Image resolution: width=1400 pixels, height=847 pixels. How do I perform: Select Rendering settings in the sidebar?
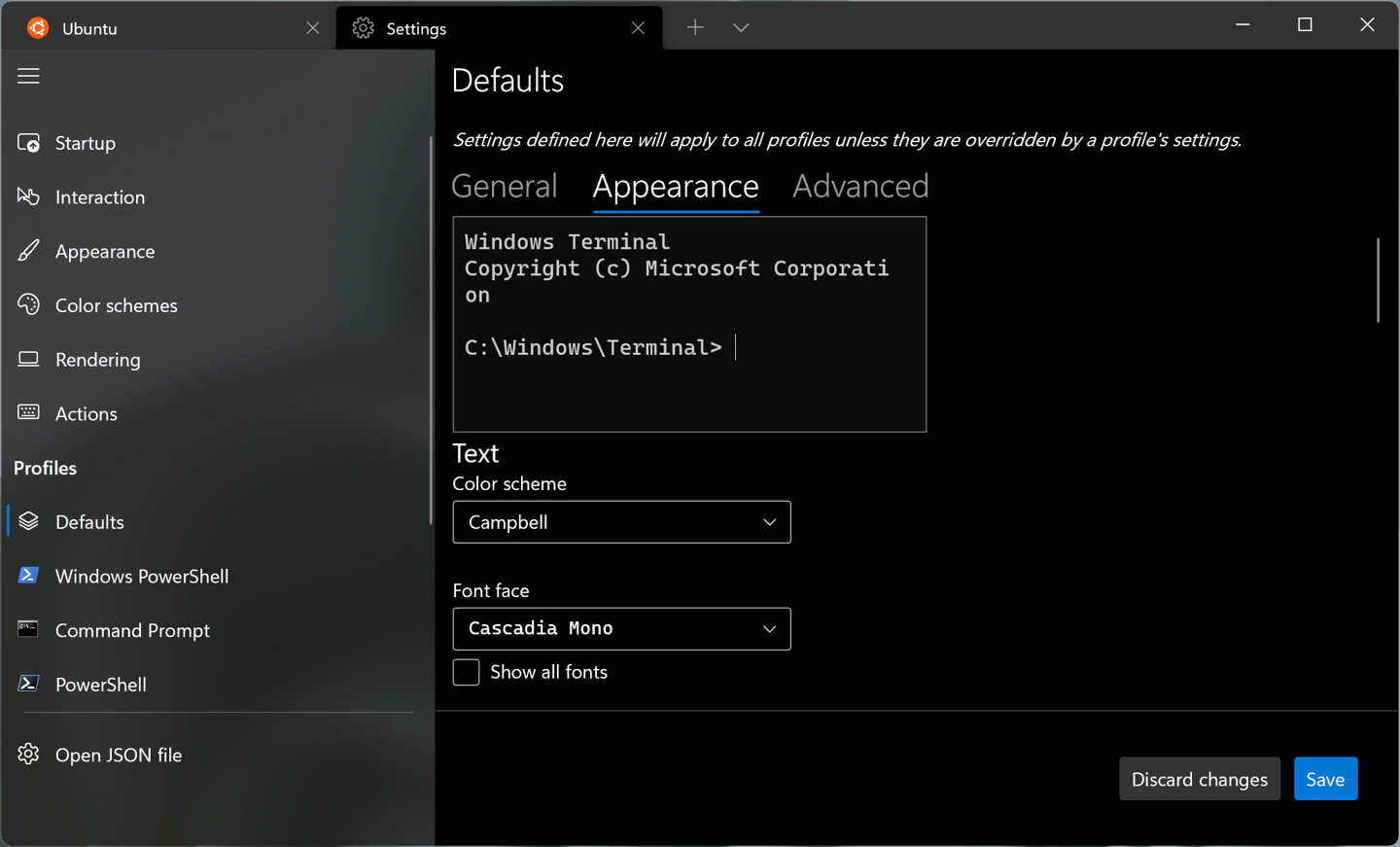point(97,359)
